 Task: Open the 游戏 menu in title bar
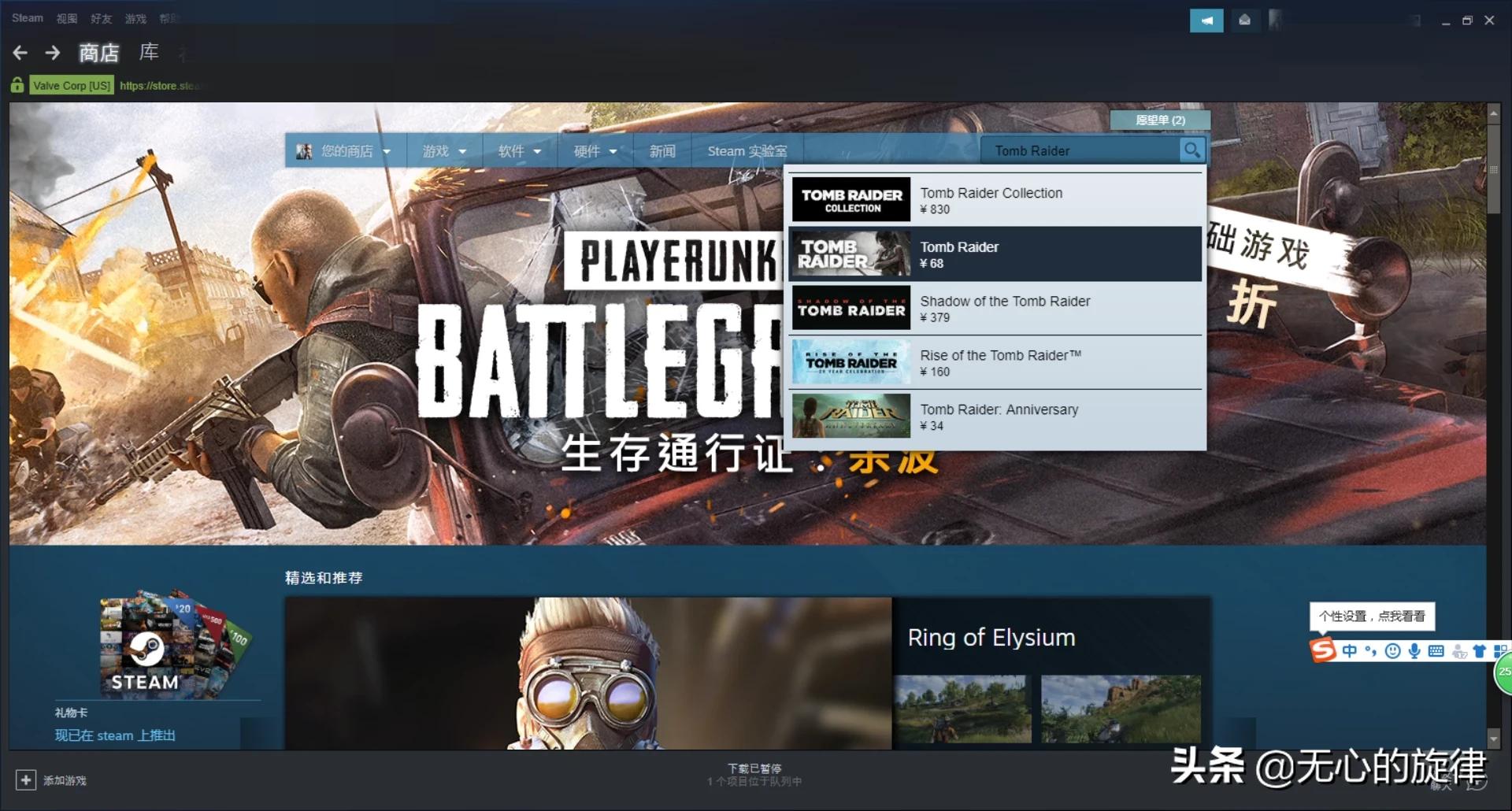point(135,18)
